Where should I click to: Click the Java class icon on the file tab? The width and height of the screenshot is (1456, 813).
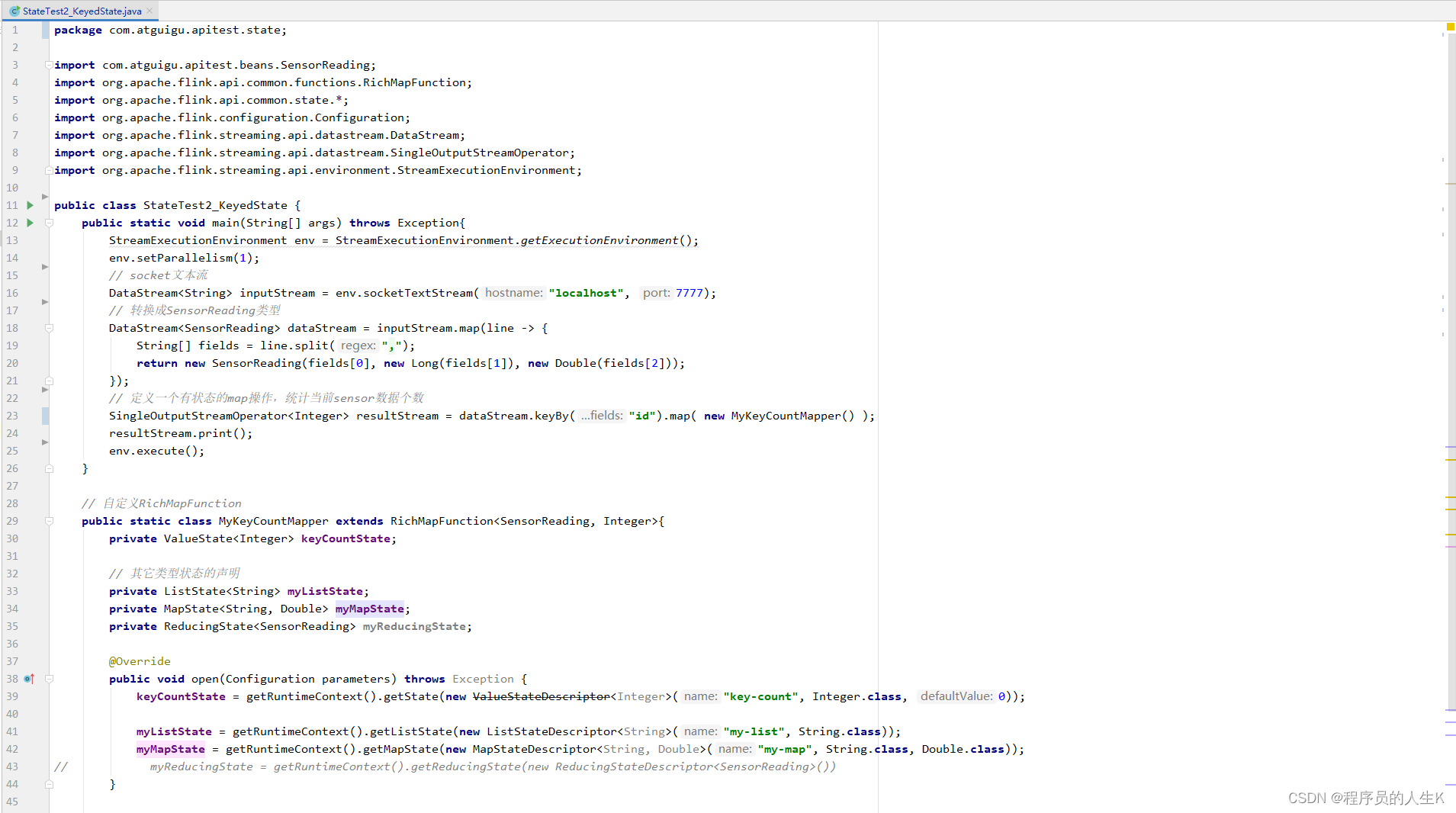tap(14, 11)
